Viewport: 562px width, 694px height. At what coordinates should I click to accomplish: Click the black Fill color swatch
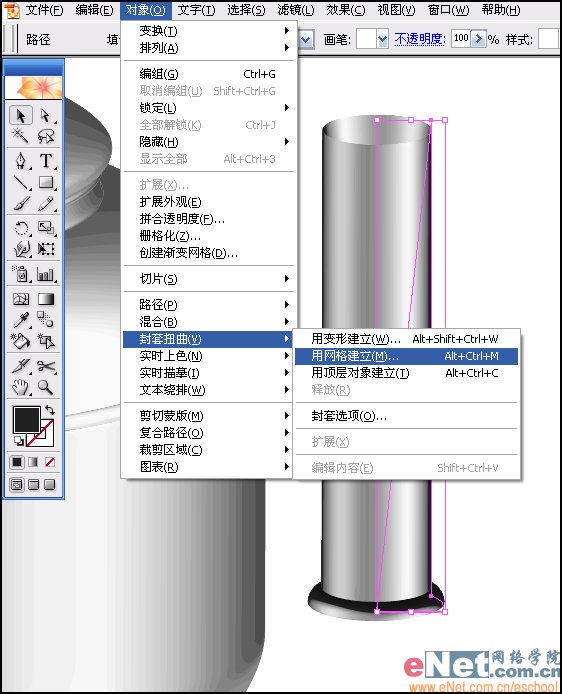pos(27,420)
